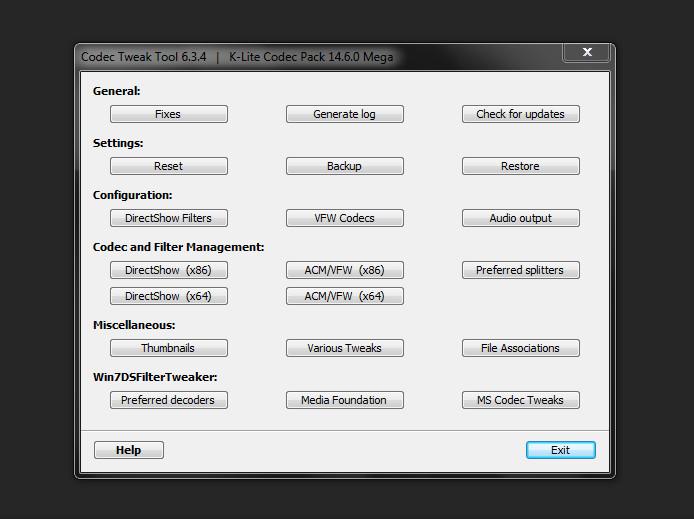Check for updates
The width and height of the screenshot is (694, 519).
click(520, 114)
